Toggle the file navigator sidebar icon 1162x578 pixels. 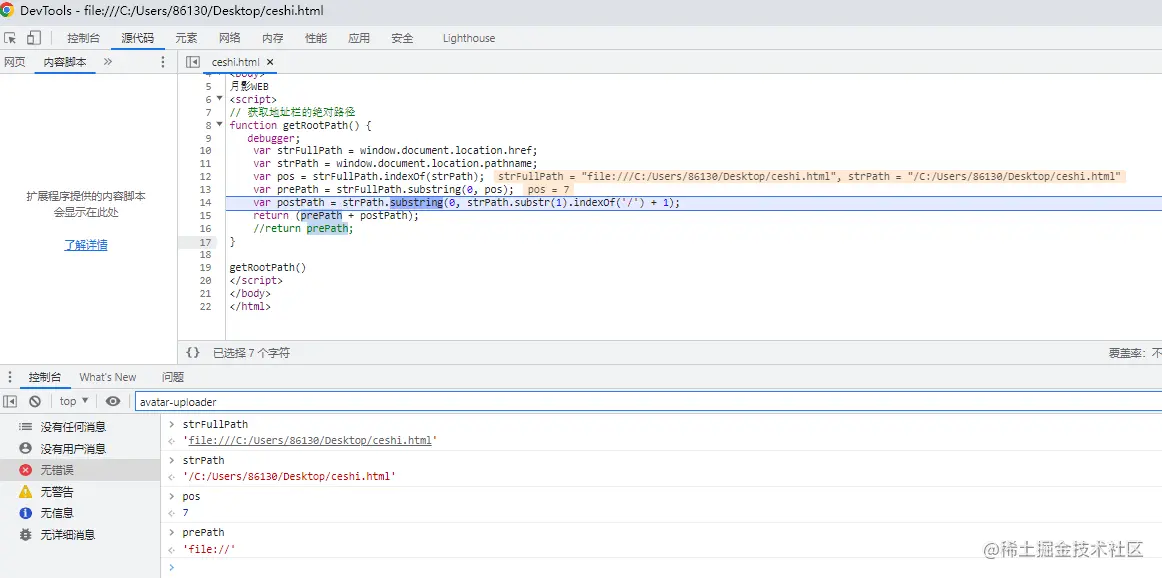pos(193,62)
